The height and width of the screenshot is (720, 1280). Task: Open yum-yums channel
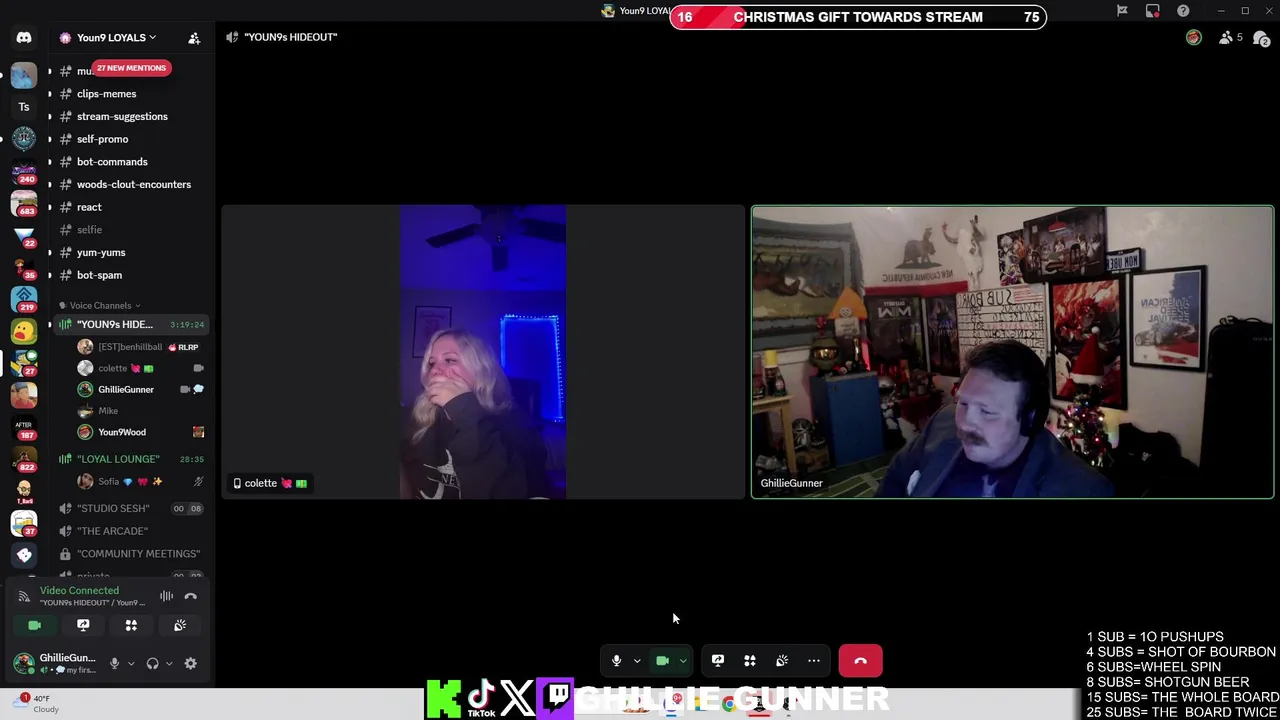(101, 252)
